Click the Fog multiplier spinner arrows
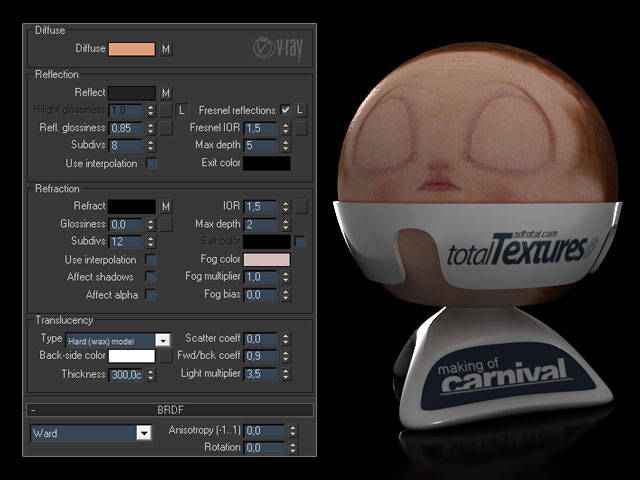640x480 pixels. pos(286,277)
